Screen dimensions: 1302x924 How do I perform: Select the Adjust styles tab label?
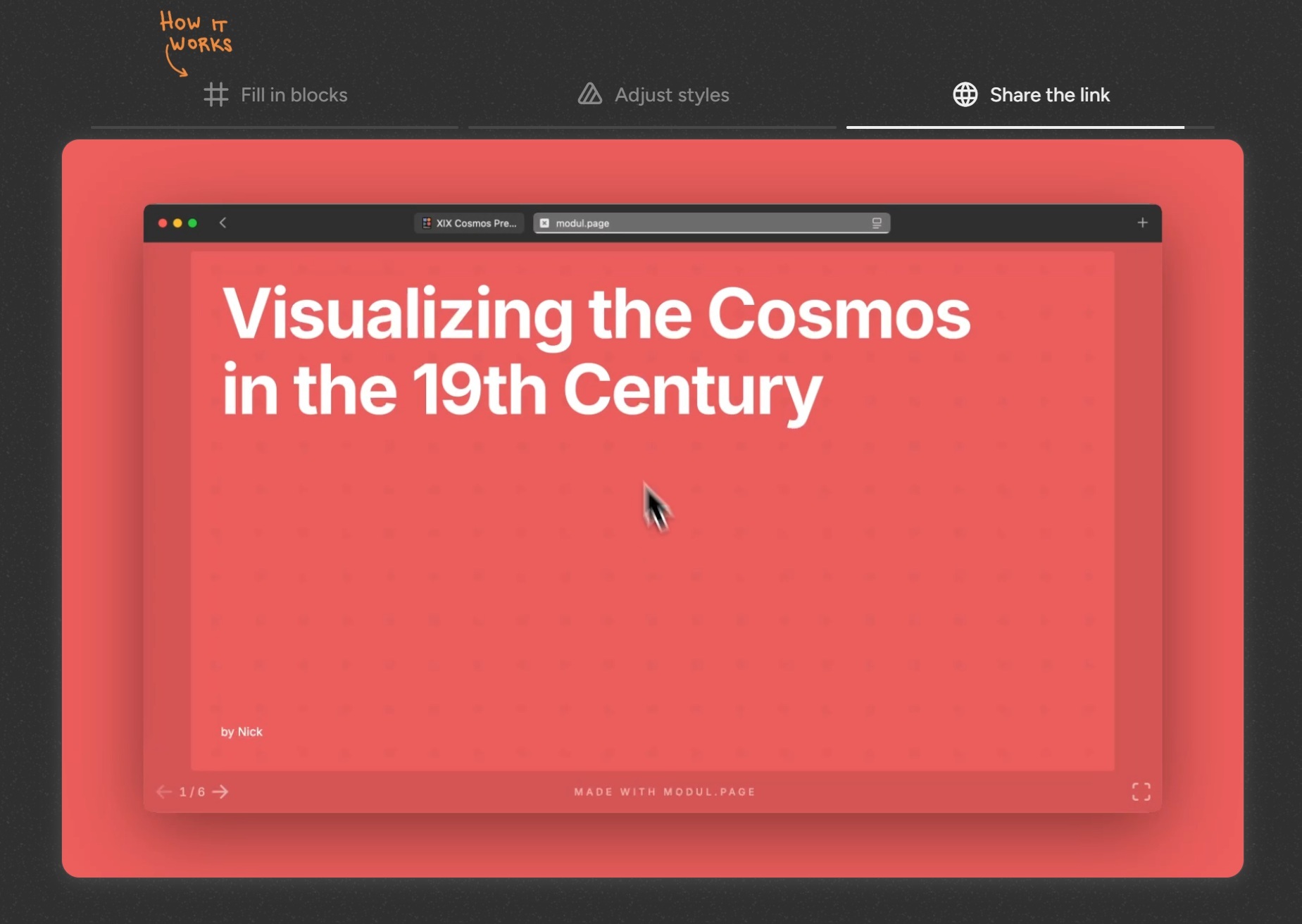point(672,95)
